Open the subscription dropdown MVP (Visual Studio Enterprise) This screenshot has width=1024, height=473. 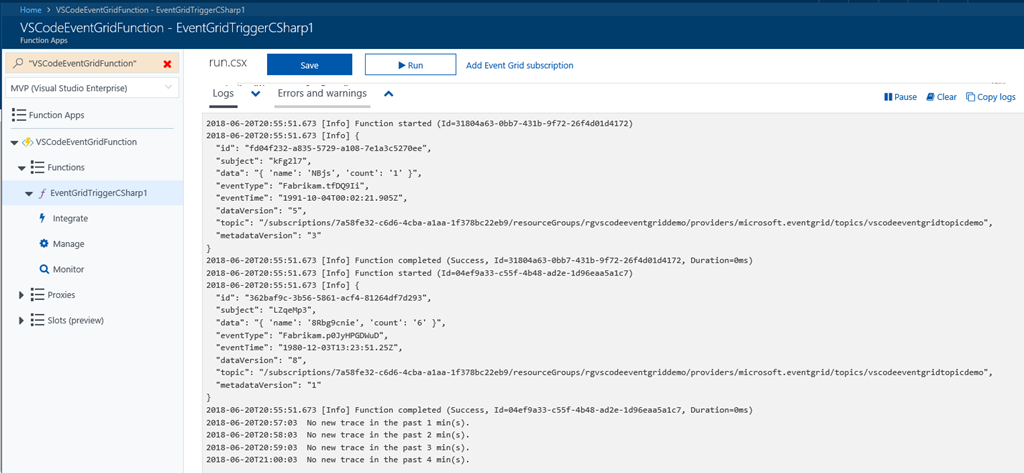[91, 88]
